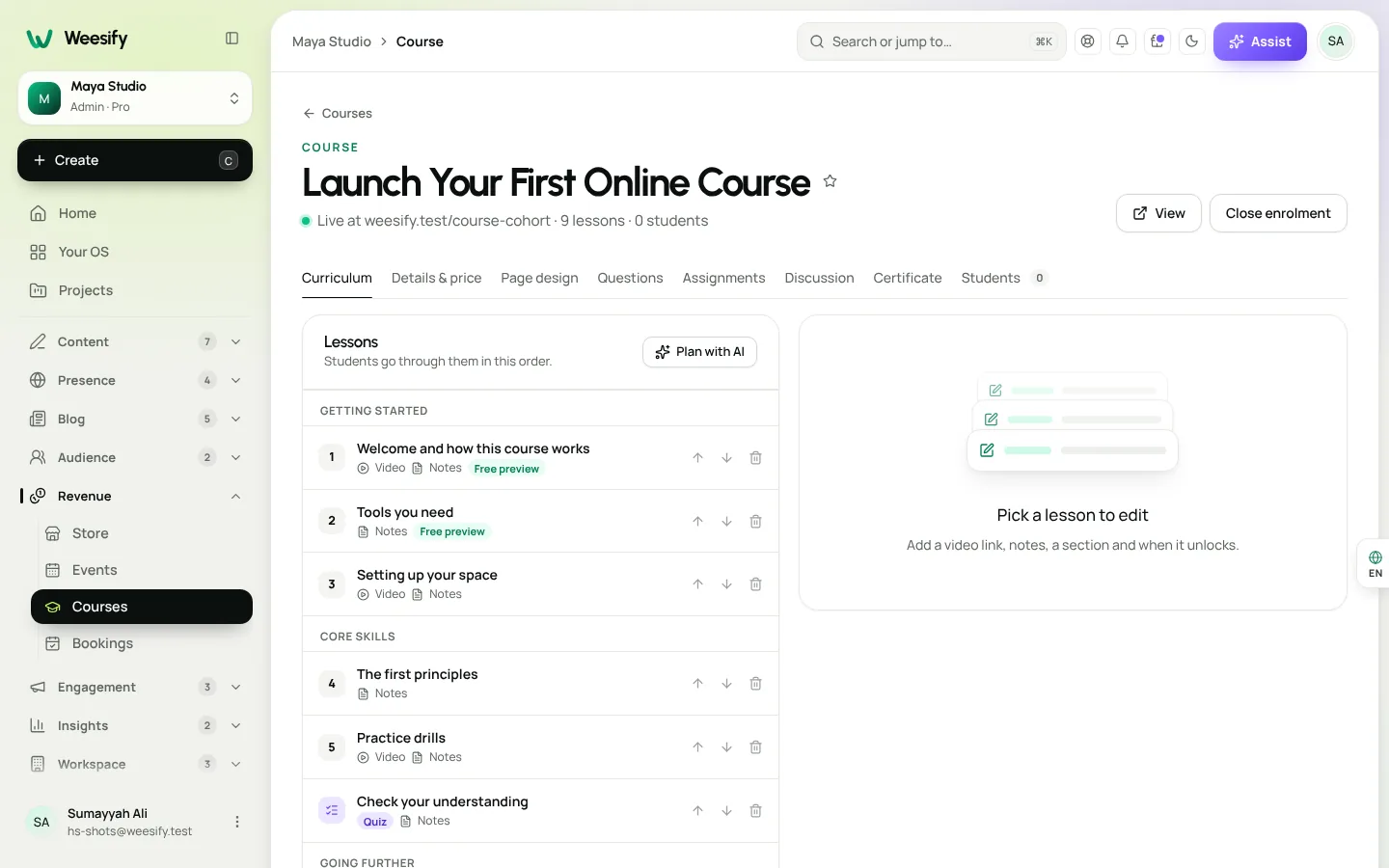Screen dimensions: 1389x868
Task: Delete 'Welcome and how this course works' lesson
Action: pos(755,458)
